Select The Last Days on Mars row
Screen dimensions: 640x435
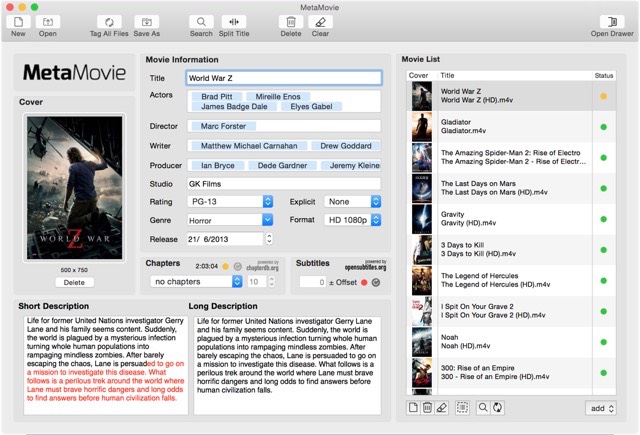pos(511,188)
